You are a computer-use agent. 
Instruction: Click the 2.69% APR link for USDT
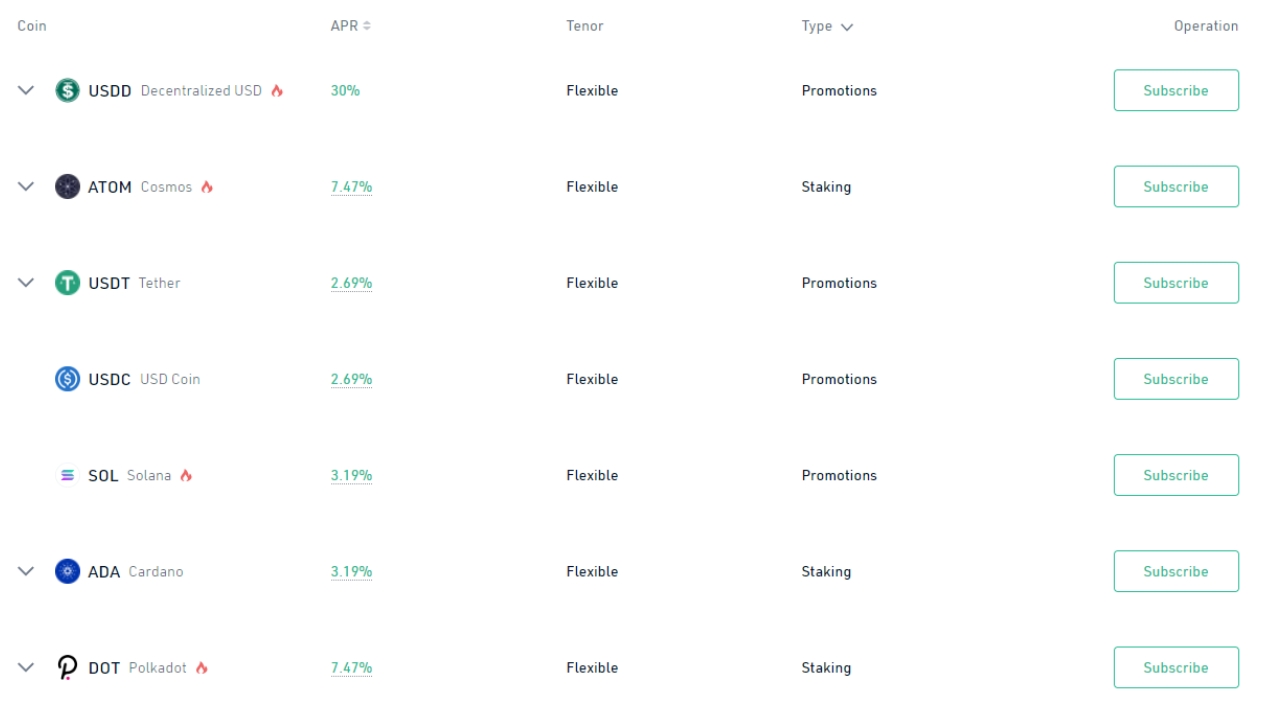(352, 282)
